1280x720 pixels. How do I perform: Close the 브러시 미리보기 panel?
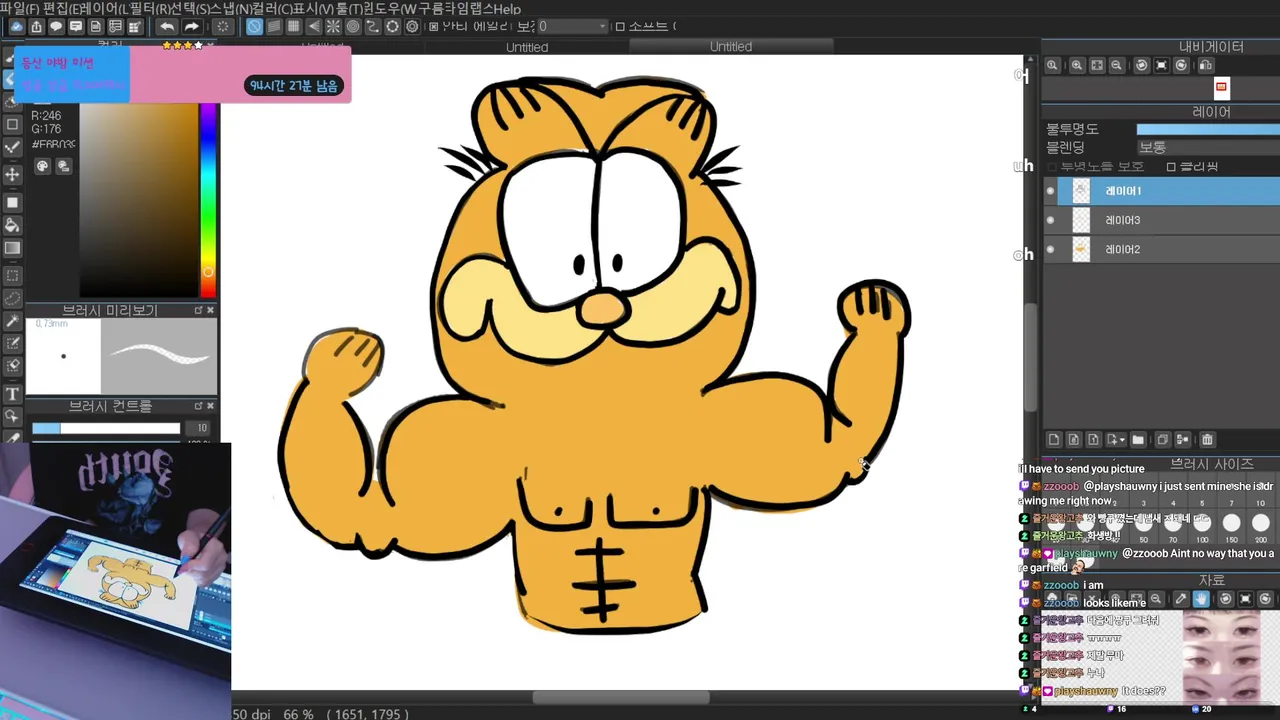[x=210, y=310]
